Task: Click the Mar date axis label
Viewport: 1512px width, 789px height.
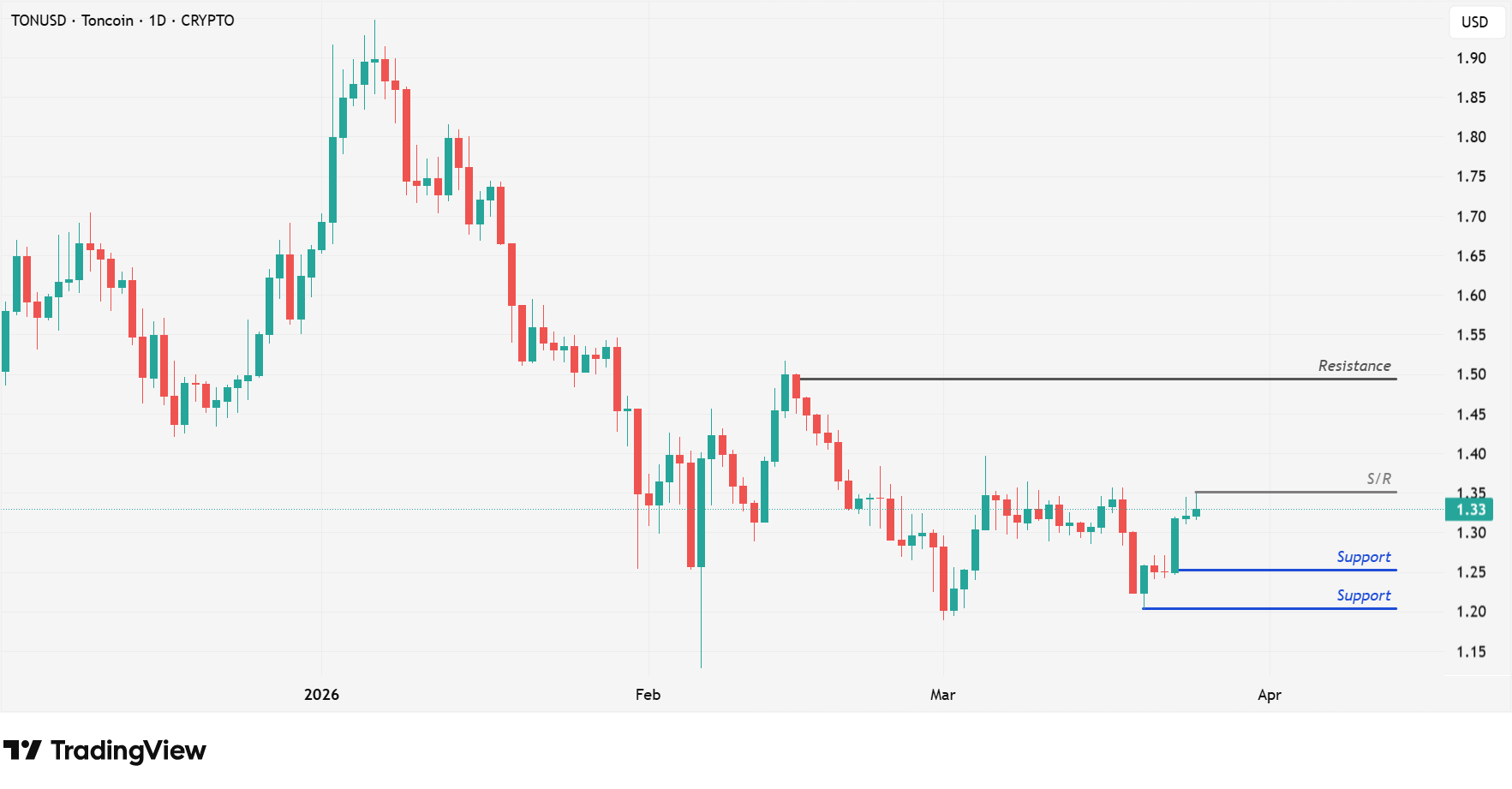Action: coord(942,695)
